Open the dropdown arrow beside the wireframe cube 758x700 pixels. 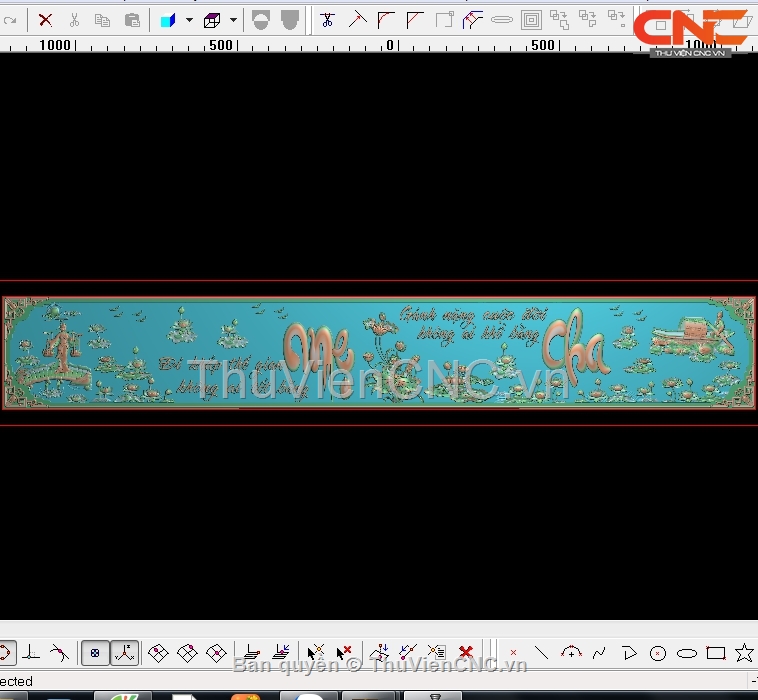tap(233, 20)
